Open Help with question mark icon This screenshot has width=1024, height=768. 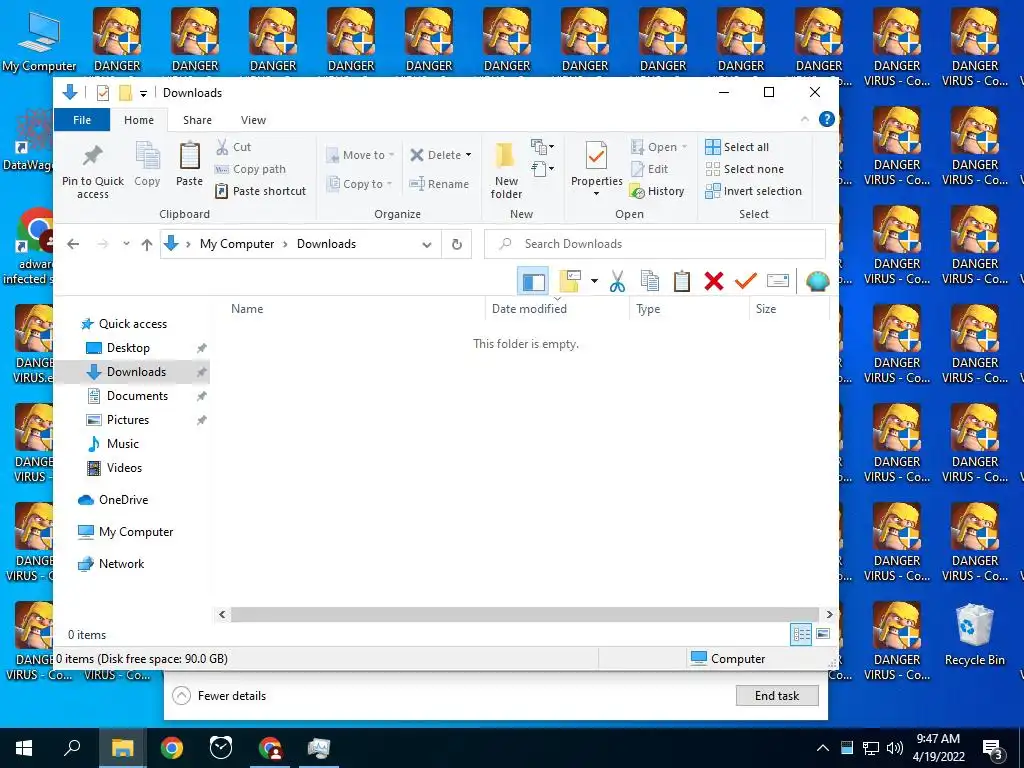pyautogui.click(x=827, y=119)
